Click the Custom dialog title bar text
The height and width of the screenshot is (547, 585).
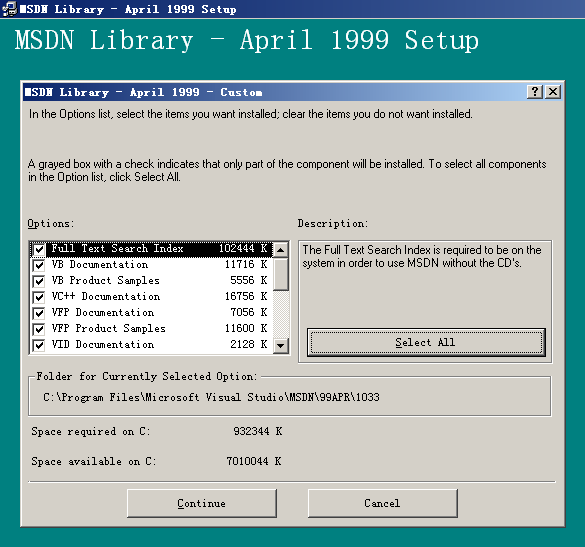[x=143, y=92]
